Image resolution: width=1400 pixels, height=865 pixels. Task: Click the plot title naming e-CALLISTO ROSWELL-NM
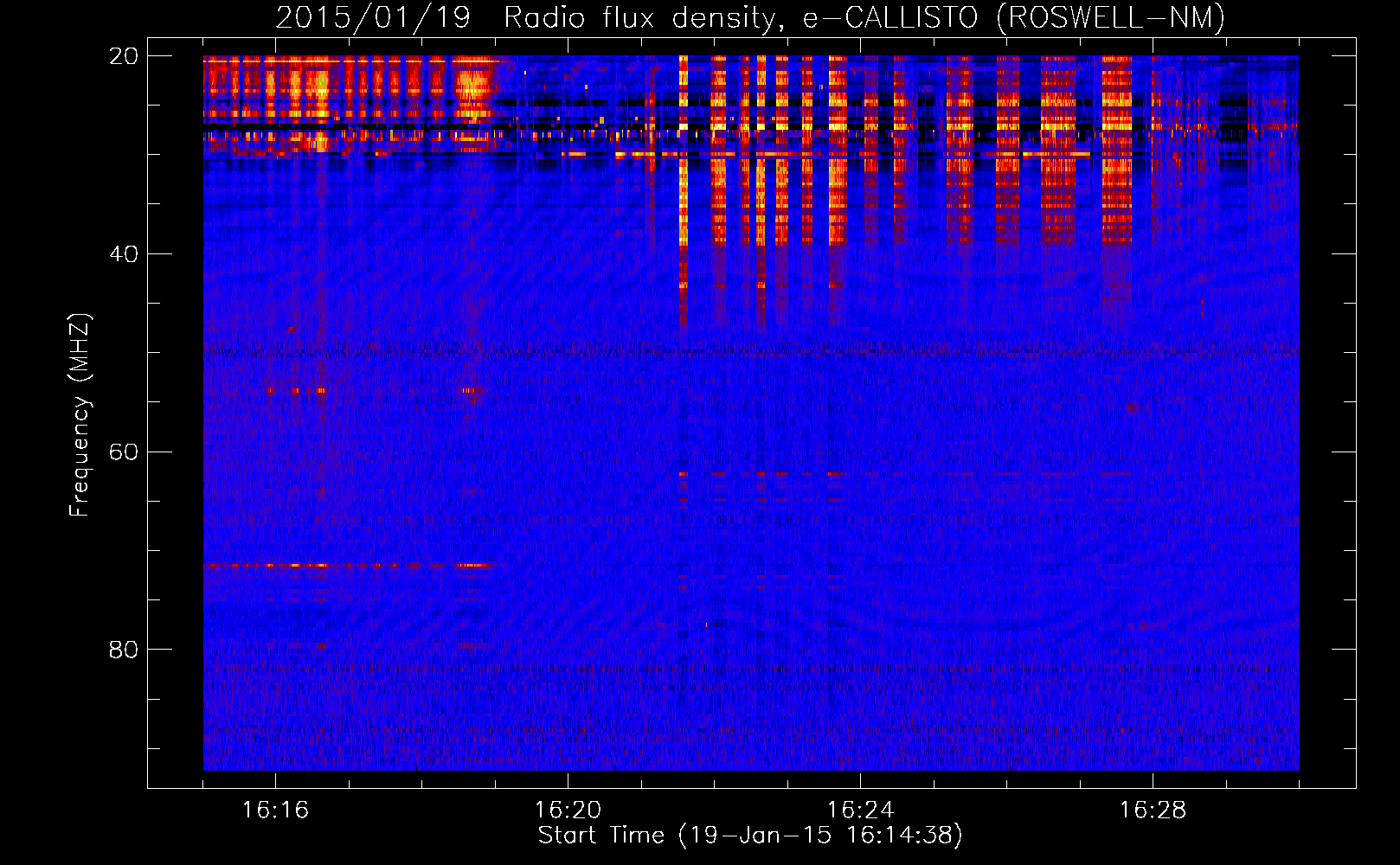click(x=750, y=17)
